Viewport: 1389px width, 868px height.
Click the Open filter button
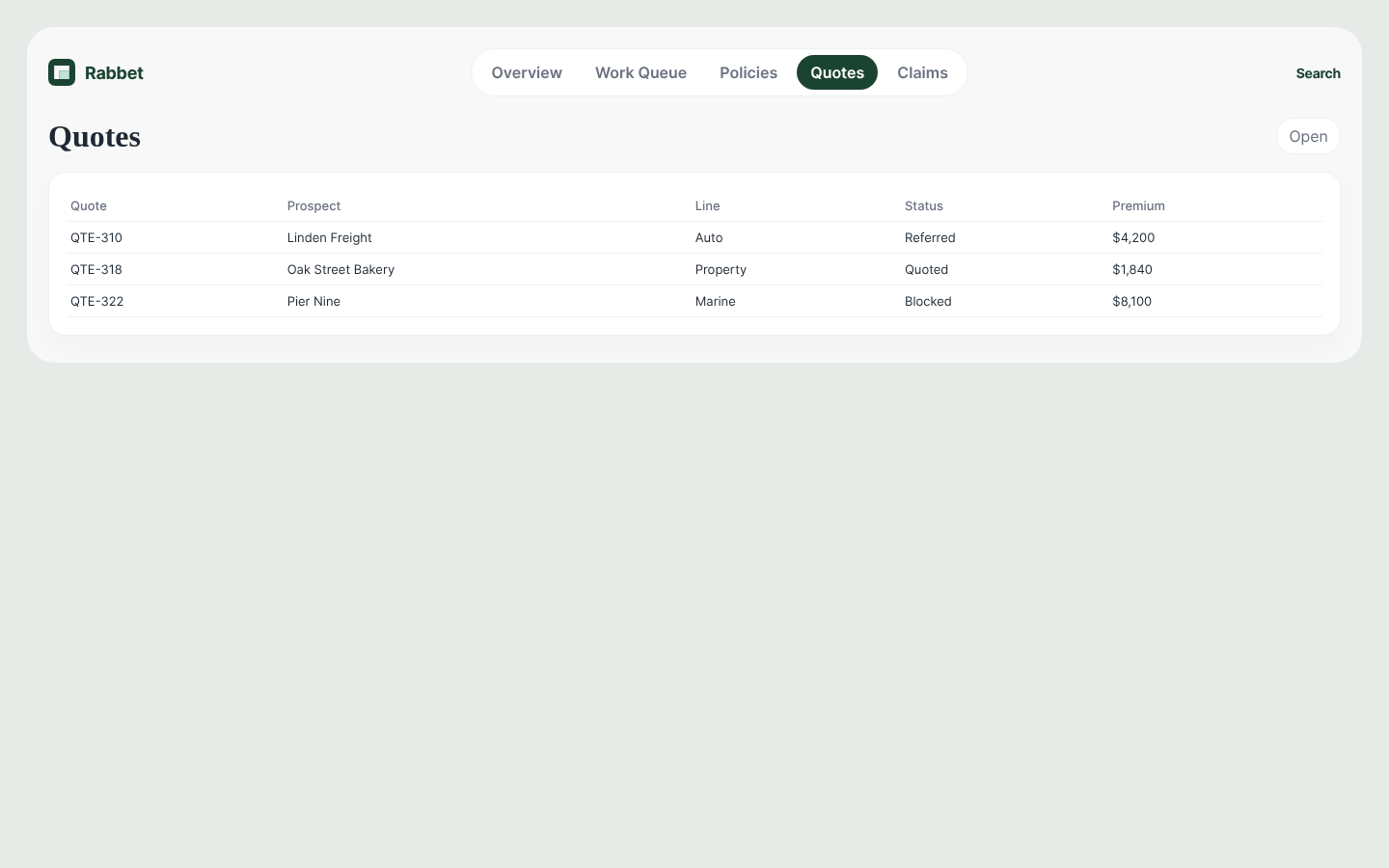[1308, 136]
